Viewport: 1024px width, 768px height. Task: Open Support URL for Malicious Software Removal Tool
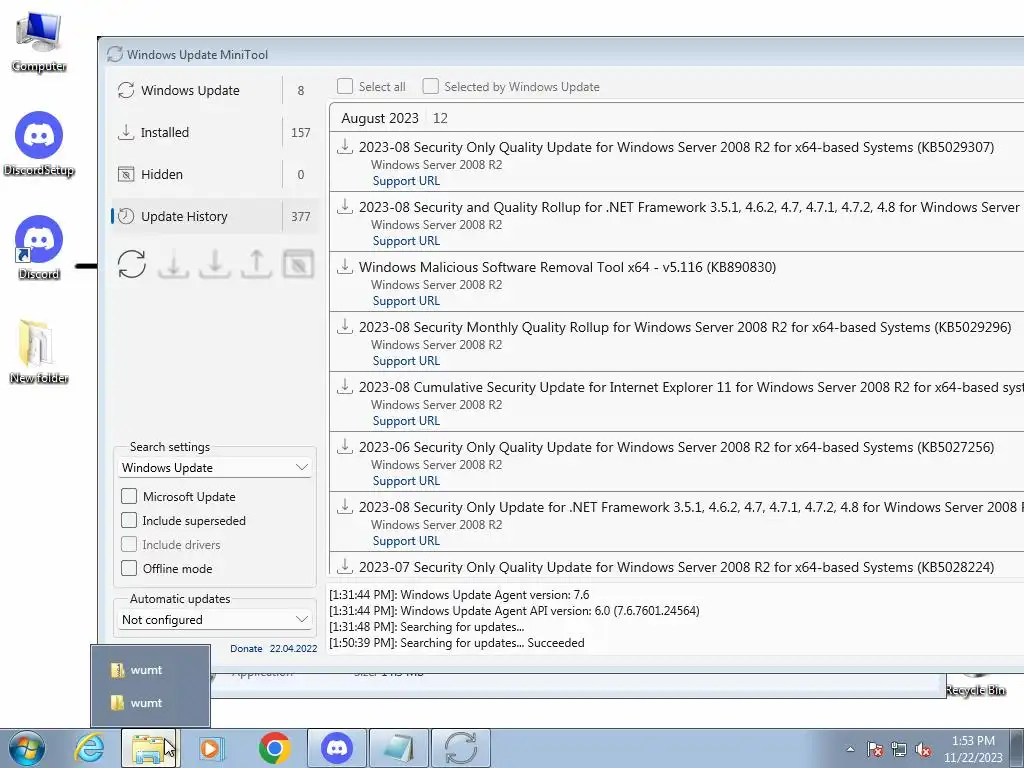pos(406,301)
